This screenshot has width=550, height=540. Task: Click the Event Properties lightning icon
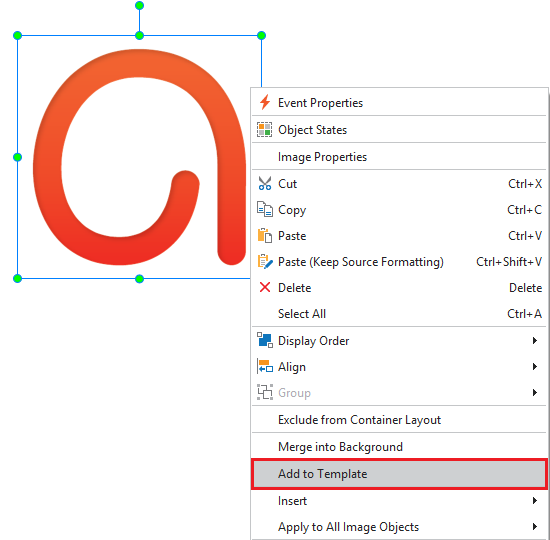(x=265, y=102)
